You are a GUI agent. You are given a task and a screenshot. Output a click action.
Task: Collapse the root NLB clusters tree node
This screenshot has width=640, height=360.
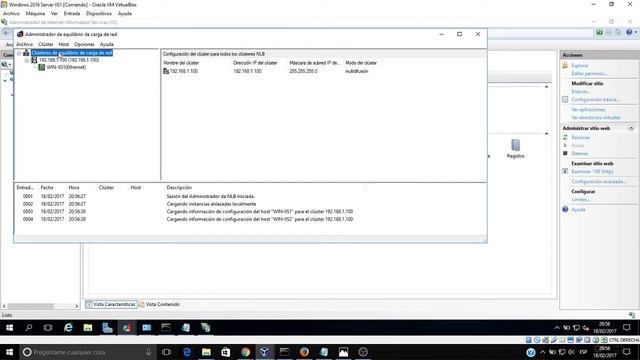coord(19,53)
